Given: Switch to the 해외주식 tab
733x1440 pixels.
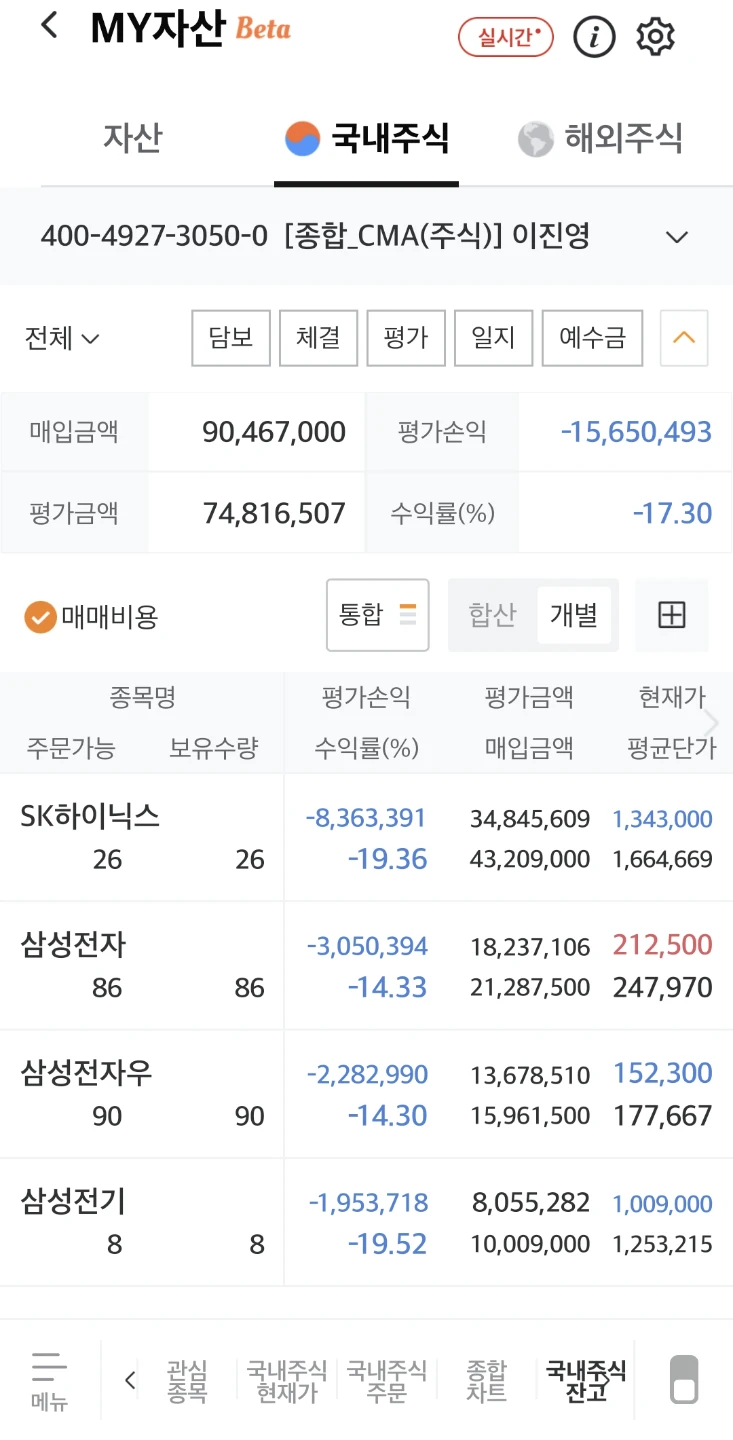Looking at the screenshot, I should 600,138.
